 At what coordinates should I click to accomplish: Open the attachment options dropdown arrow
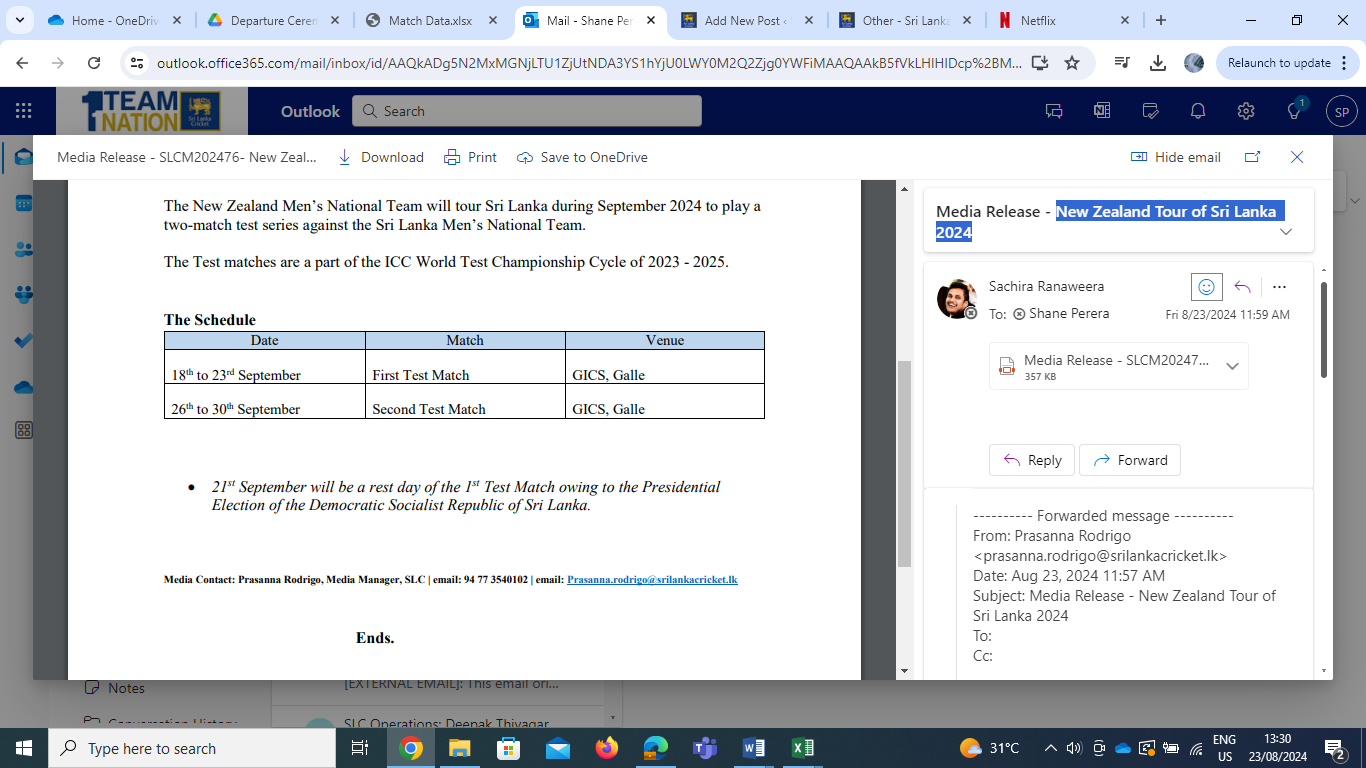pos(1232,366)
